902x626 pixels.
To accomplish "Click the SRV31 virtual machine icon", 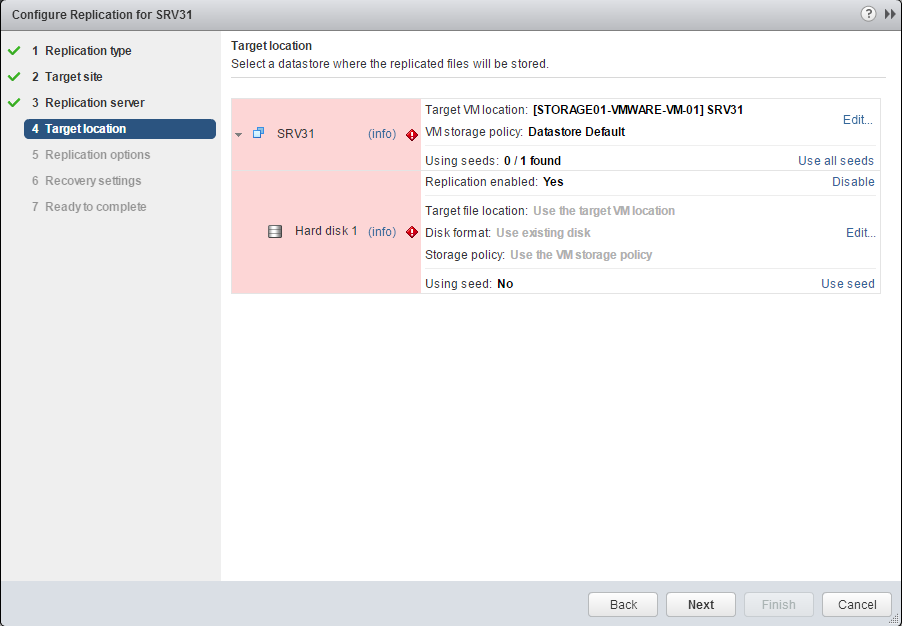I will click(x=258, y=133).
